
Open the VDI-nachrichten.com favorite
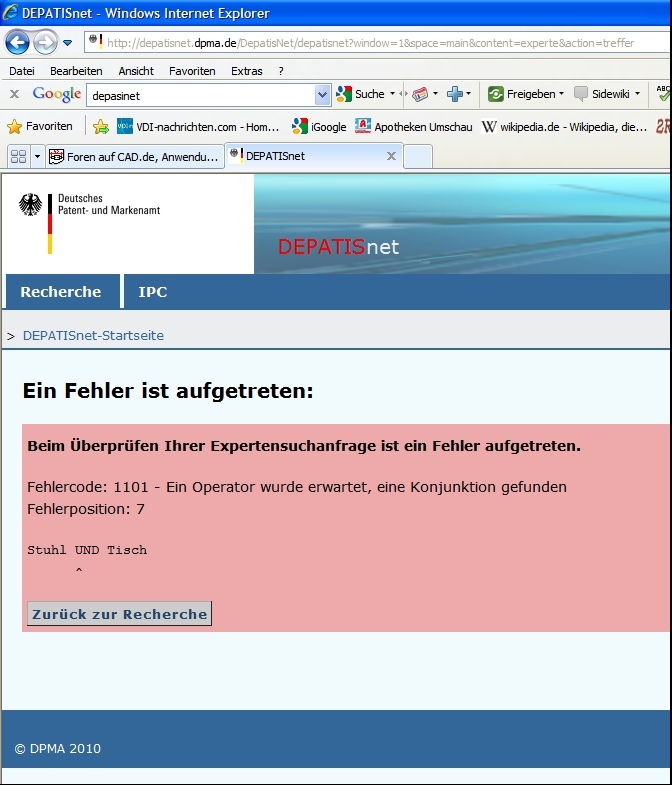[198, 127]
